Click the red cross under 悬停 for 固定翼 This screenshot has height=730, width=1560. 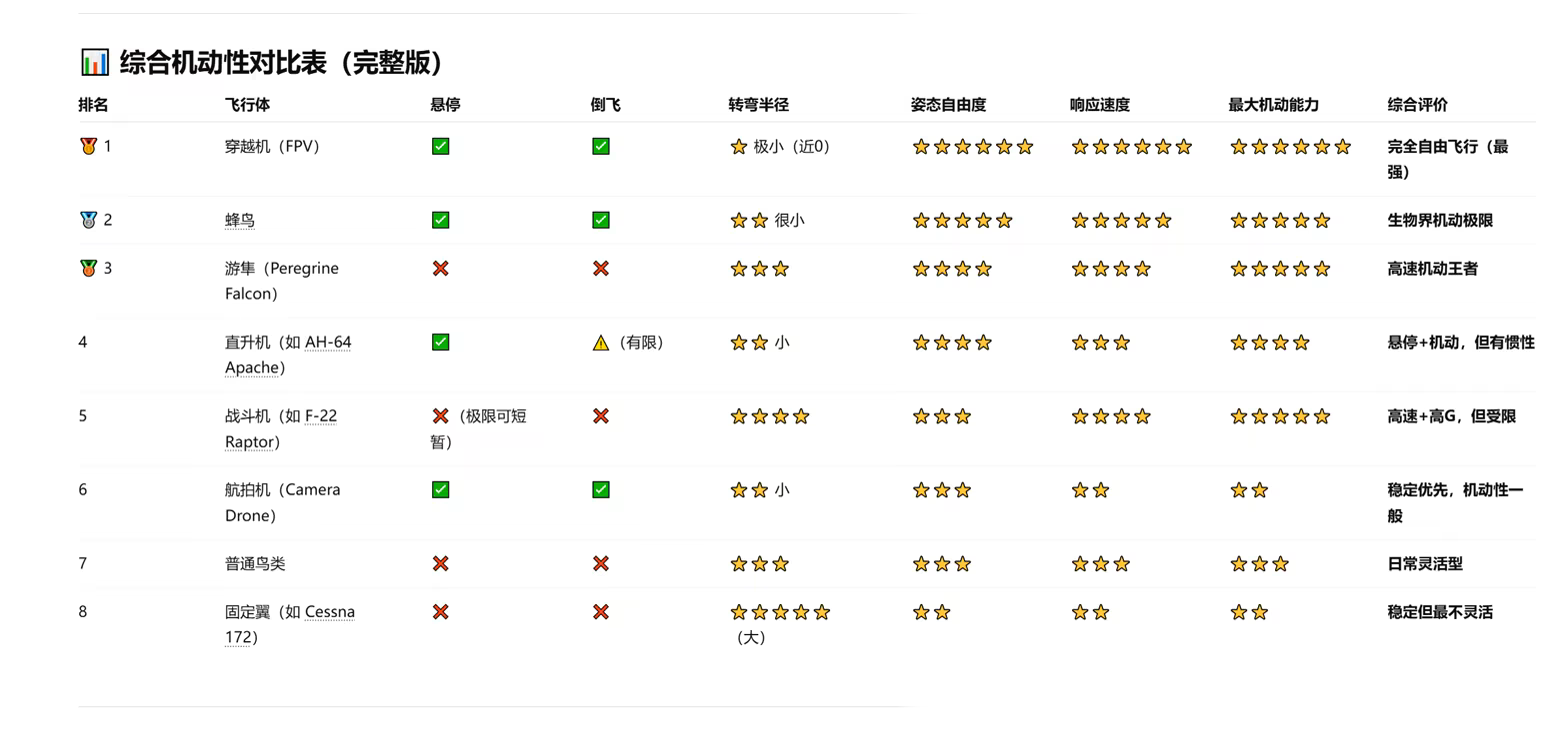click(x=440, y=612)
